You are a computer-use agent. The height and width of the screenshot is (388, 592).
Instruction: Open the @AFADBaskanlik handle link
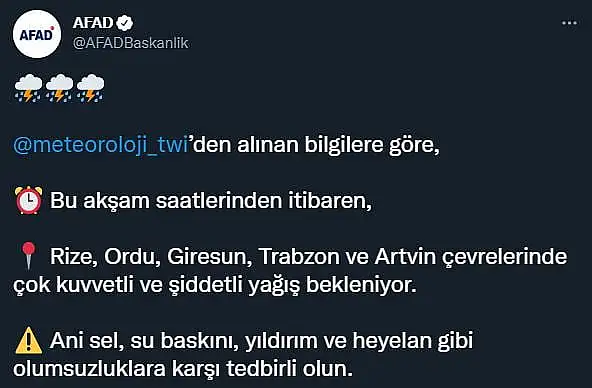(x=131, y=43)
